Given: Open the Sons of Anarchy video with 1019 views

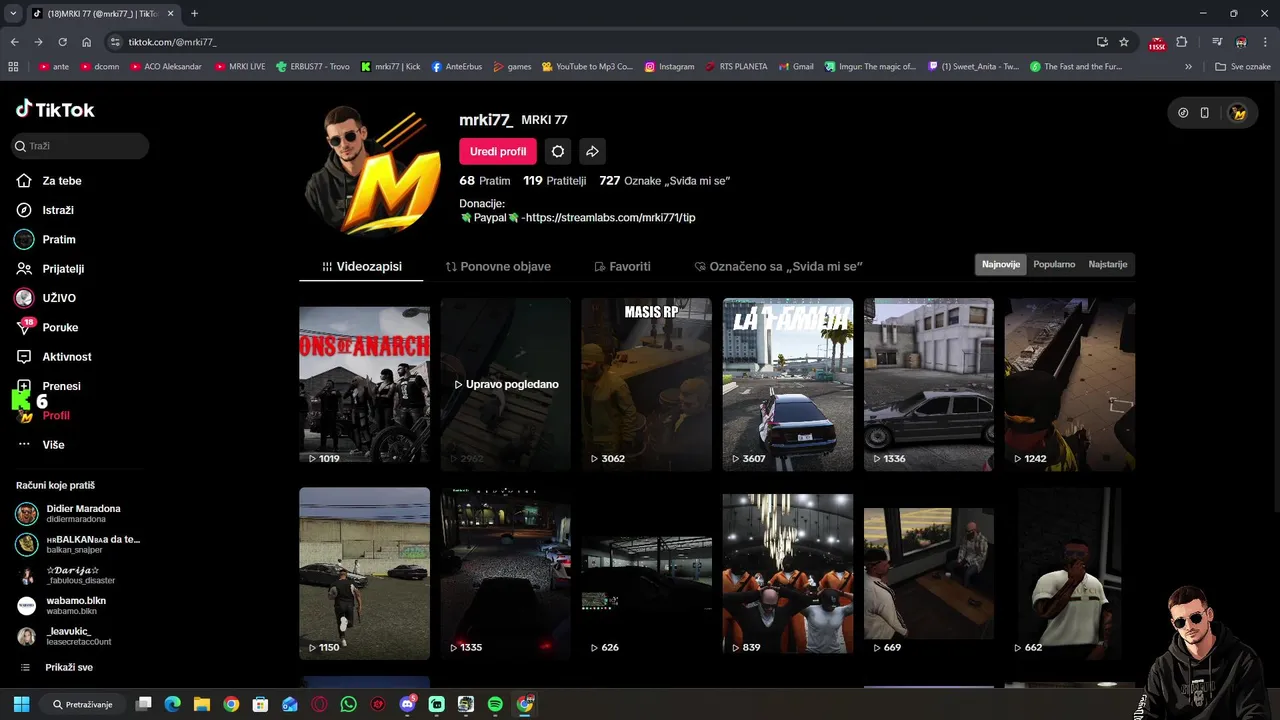Looking at the screenshot, I should (364, 384).
